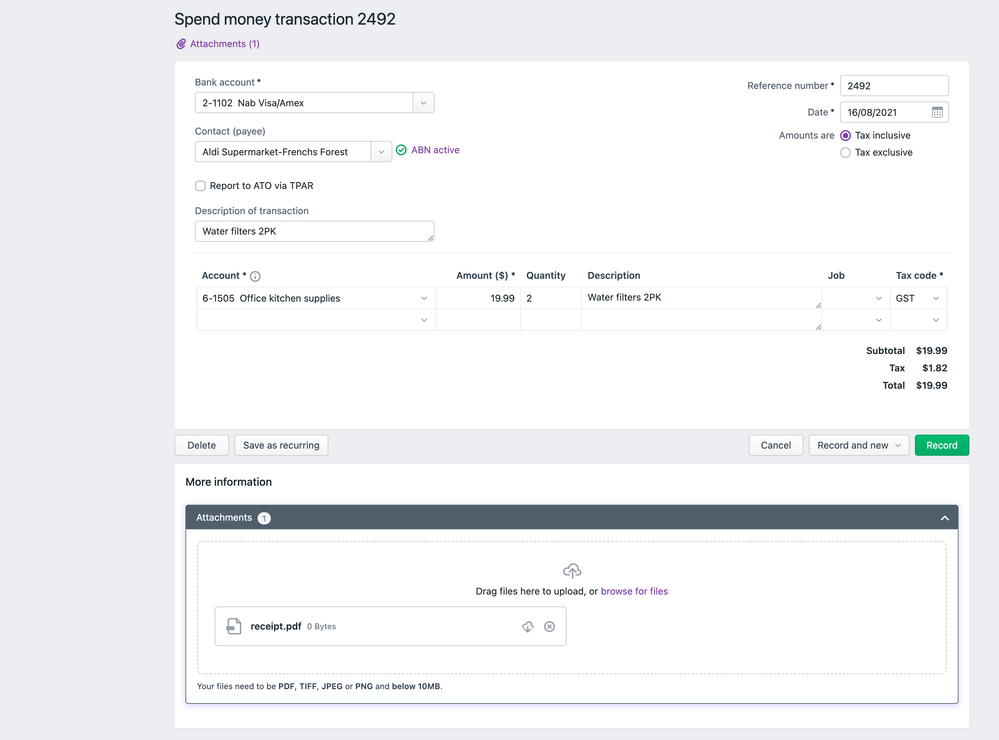Viewport: 999px width, 740px height.
Task: Click the green Record button
Action: (941, 445)
